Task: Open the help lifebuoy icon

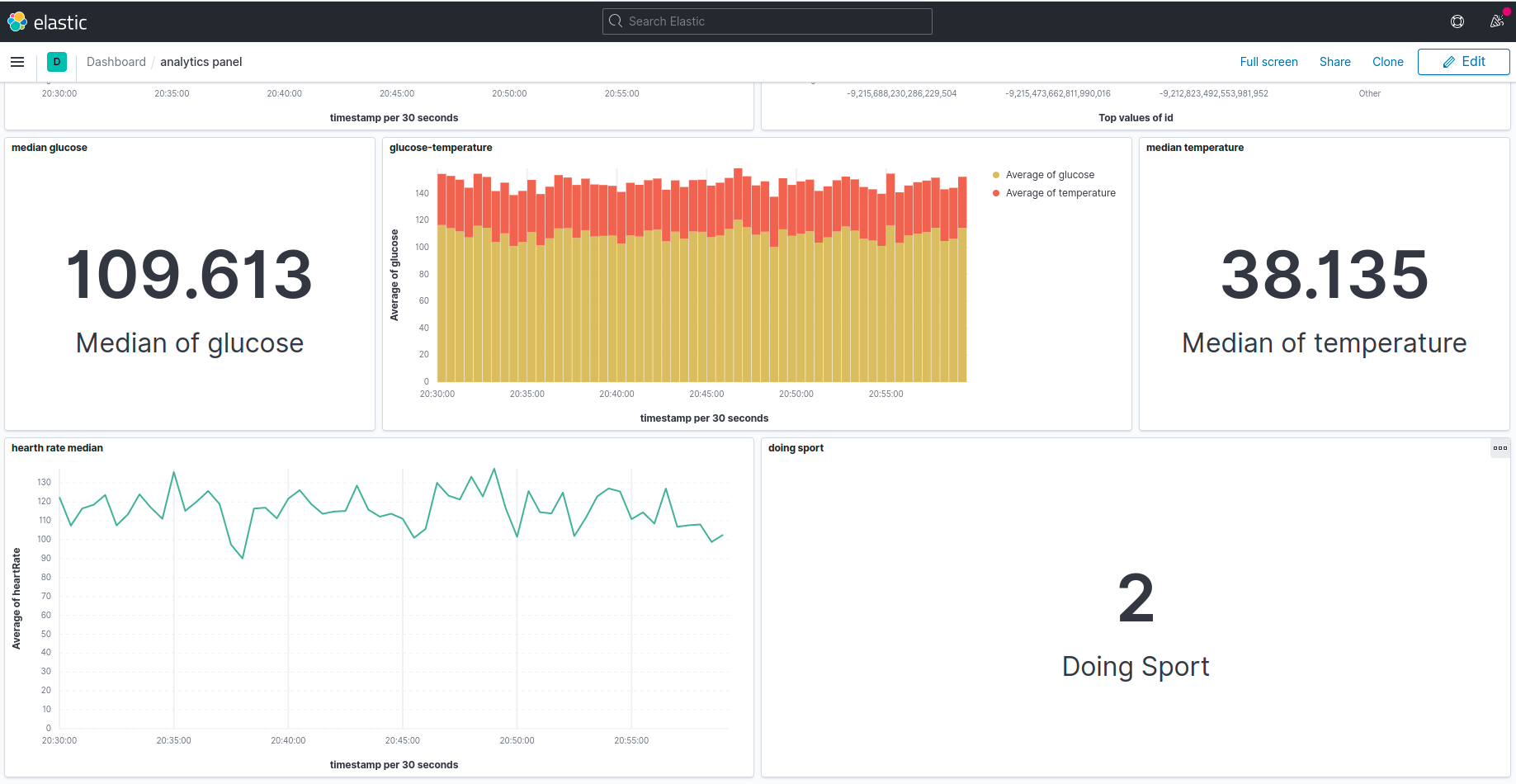Action: coord(1457,21)
